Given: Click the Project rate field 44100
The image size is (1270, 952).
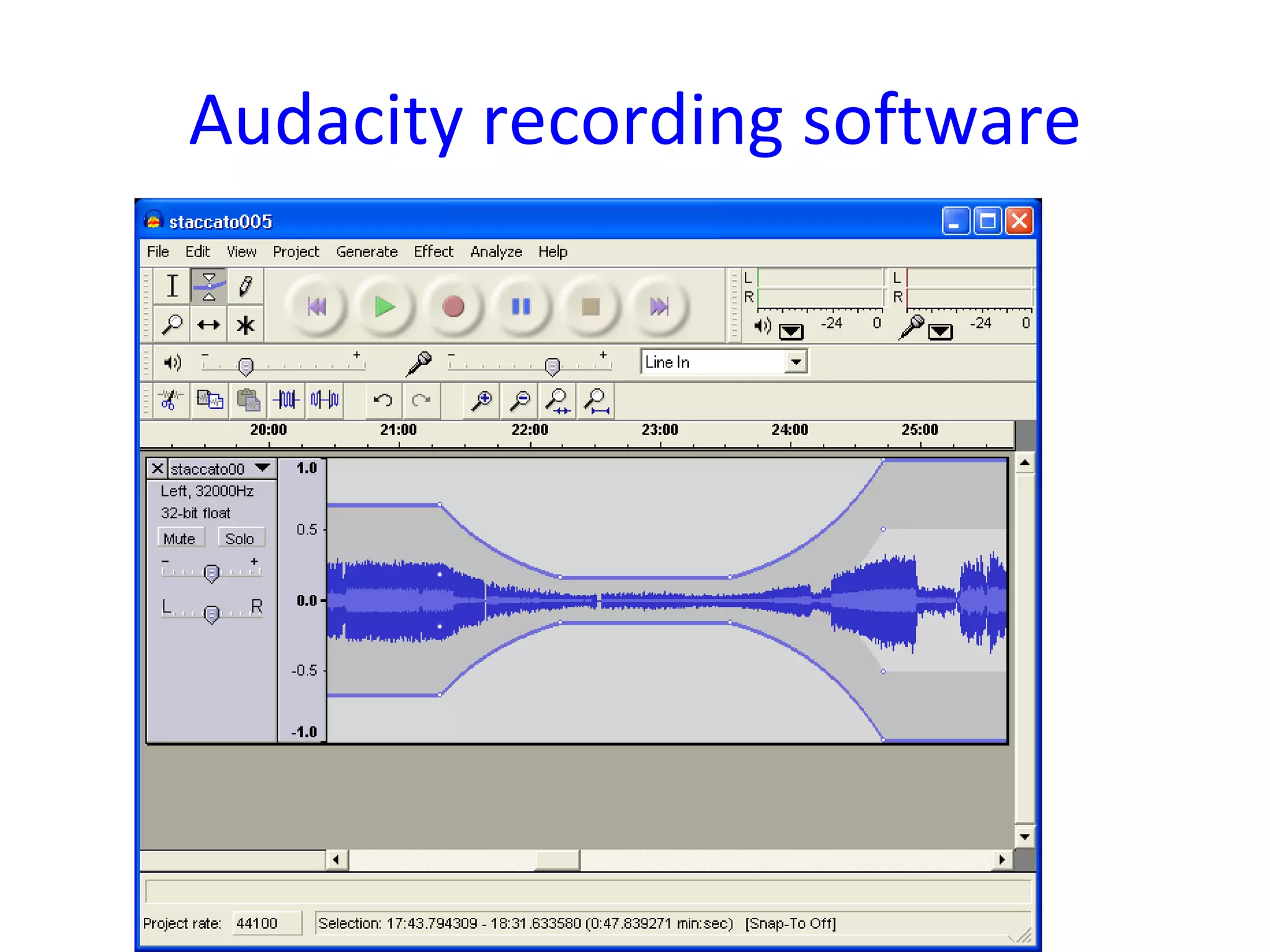Looking at the screenshot, I should pyautogui.click(x=266, y=923).
